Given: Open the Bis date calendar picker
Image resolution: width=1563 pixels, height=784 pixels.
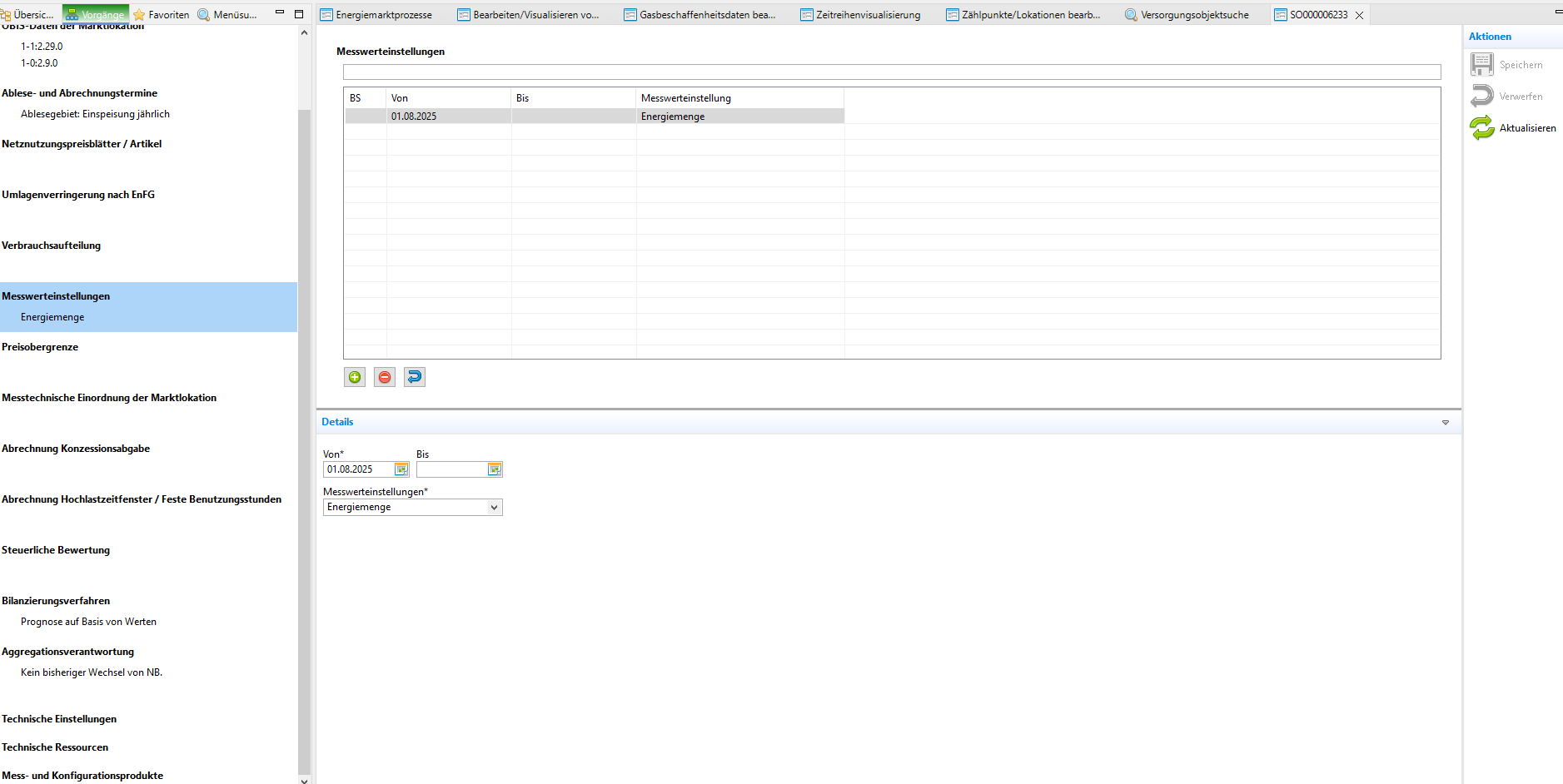Looking at the screenshot, I should (x=495, y=469).
